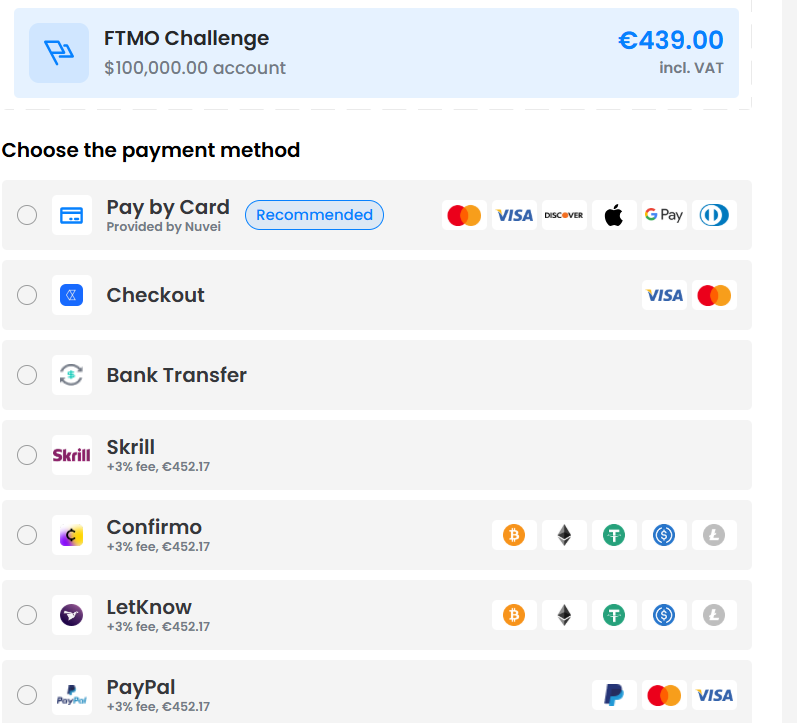This screenshot has height=723, width=797.
Task: Choose the Bank Transfer radio option
Action: [27, 375]
